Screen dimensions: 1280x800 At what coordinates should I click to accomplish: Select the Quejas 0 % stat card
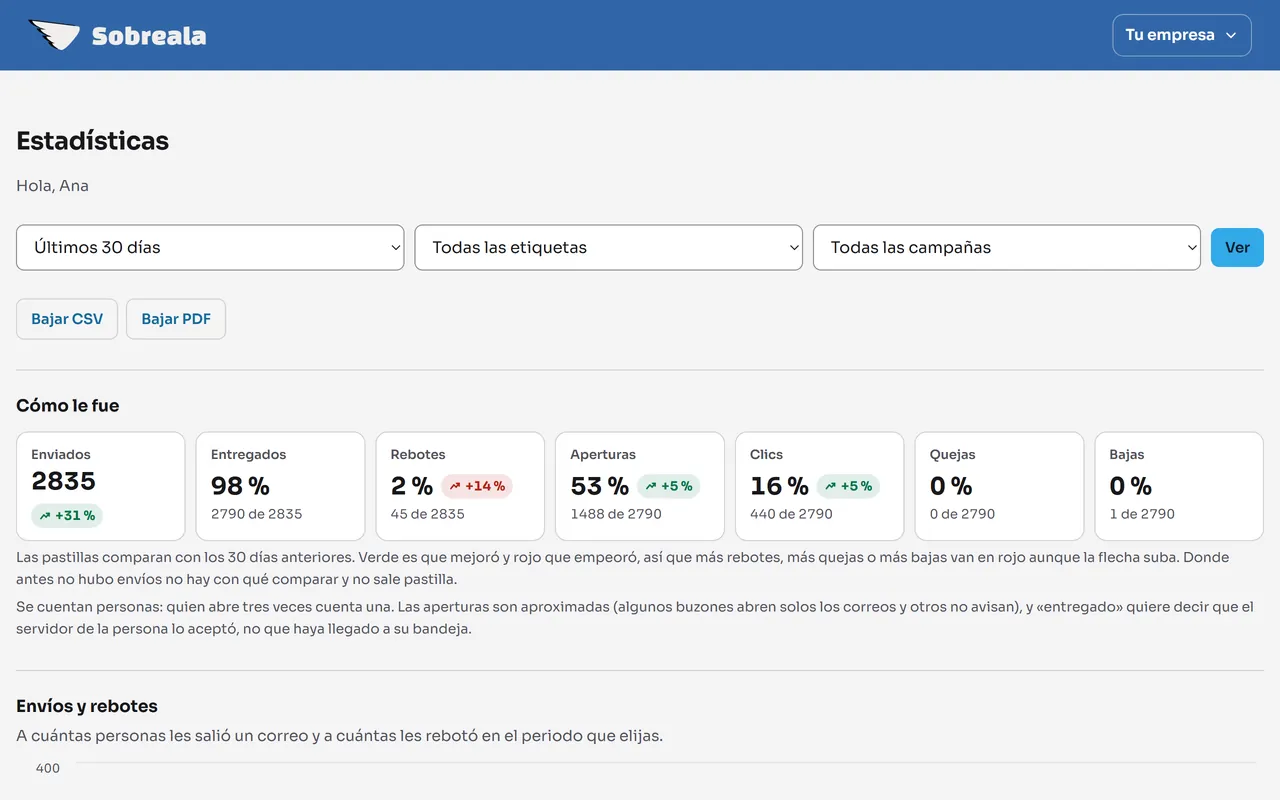tap(999, 486)
